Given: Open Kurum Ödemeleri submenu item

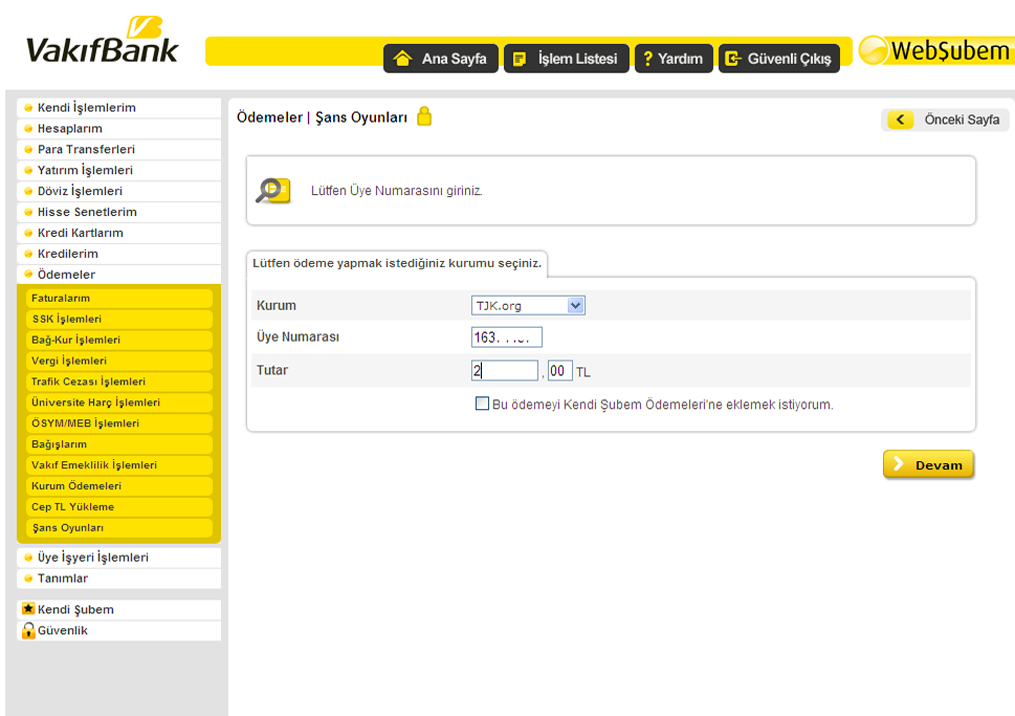Looking at the screenshot, I should point(119,486).
